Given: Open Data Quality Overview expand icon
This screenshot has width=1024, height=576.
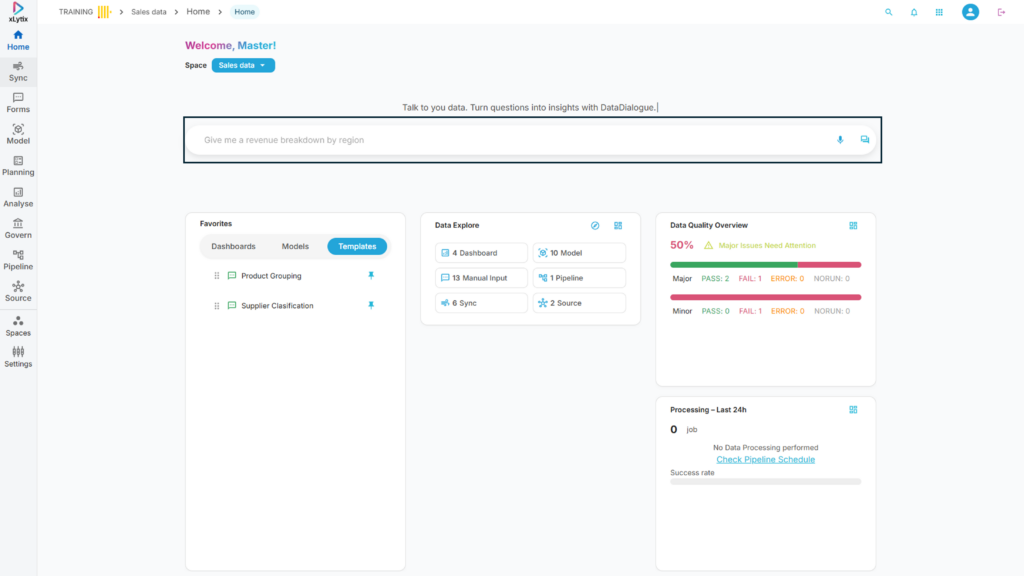Looking at the screenshot, I should point(853,226).
